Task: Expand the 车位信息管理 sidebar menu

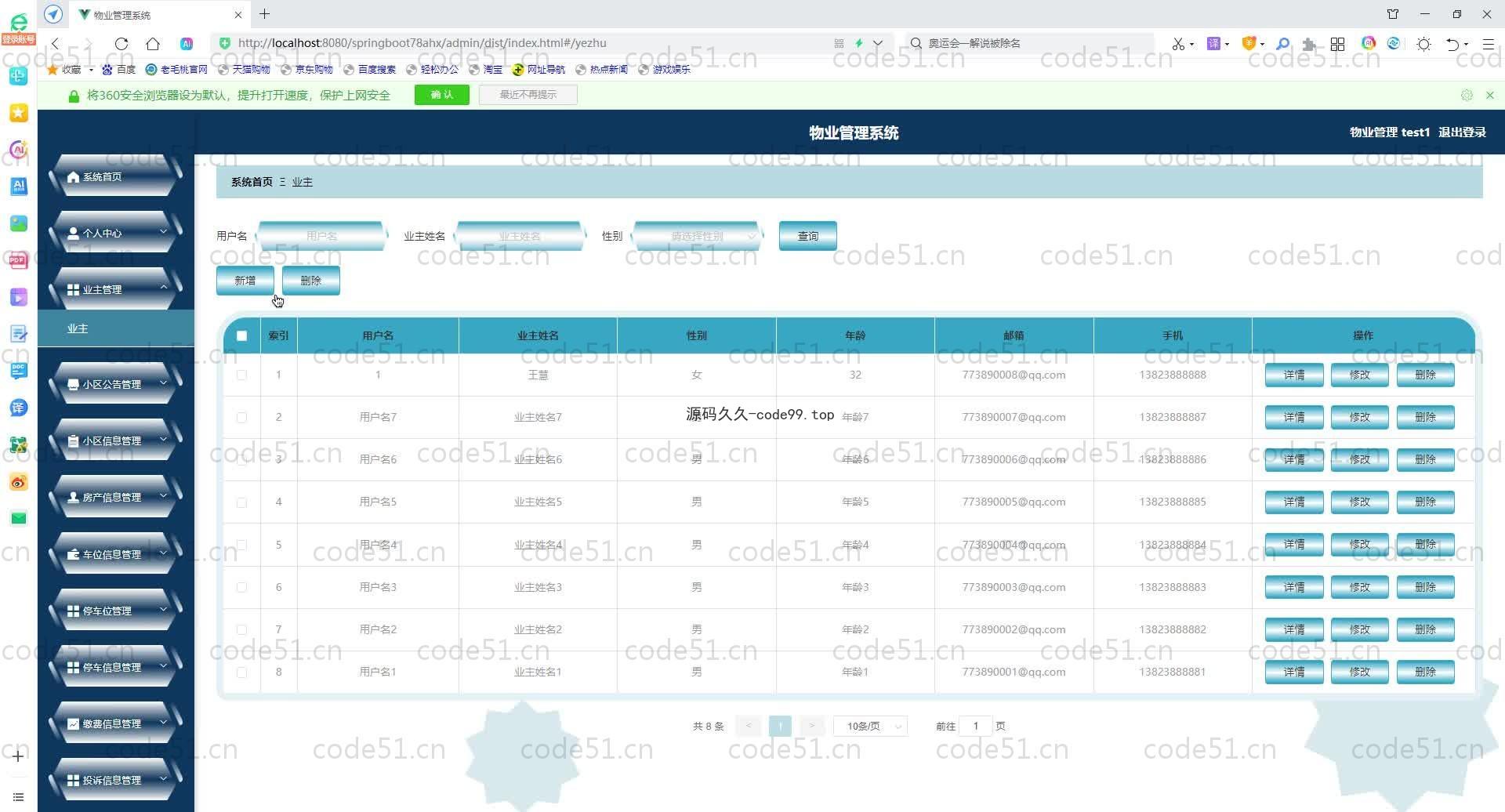Action: [116, 554]
